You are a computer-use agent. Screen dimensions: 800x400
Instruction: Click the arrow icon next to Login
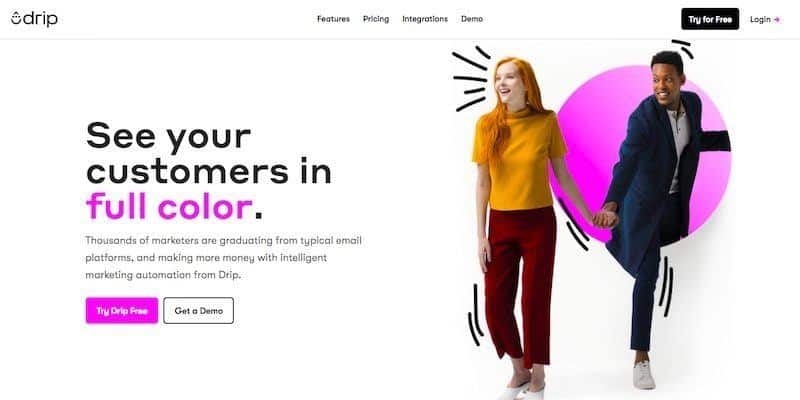tap(777, 19)
